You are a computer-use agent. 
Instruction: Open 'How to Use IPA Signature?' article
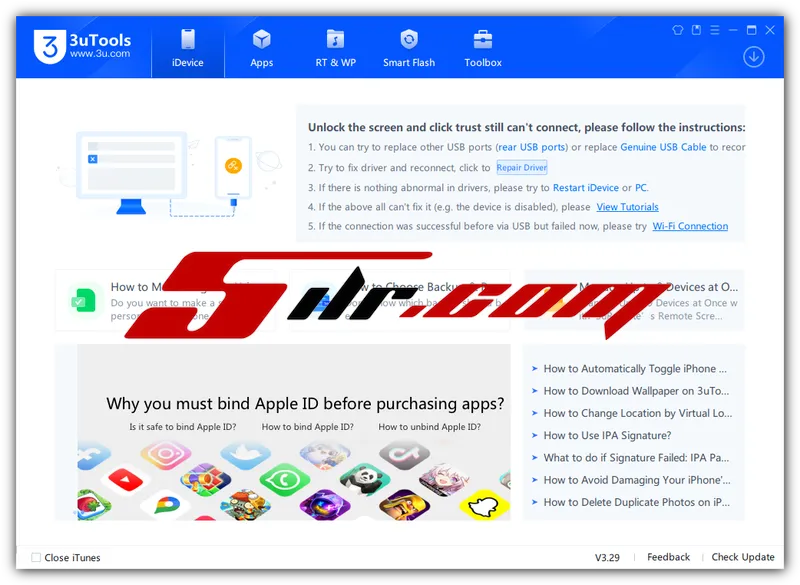(x=607, y=436)
